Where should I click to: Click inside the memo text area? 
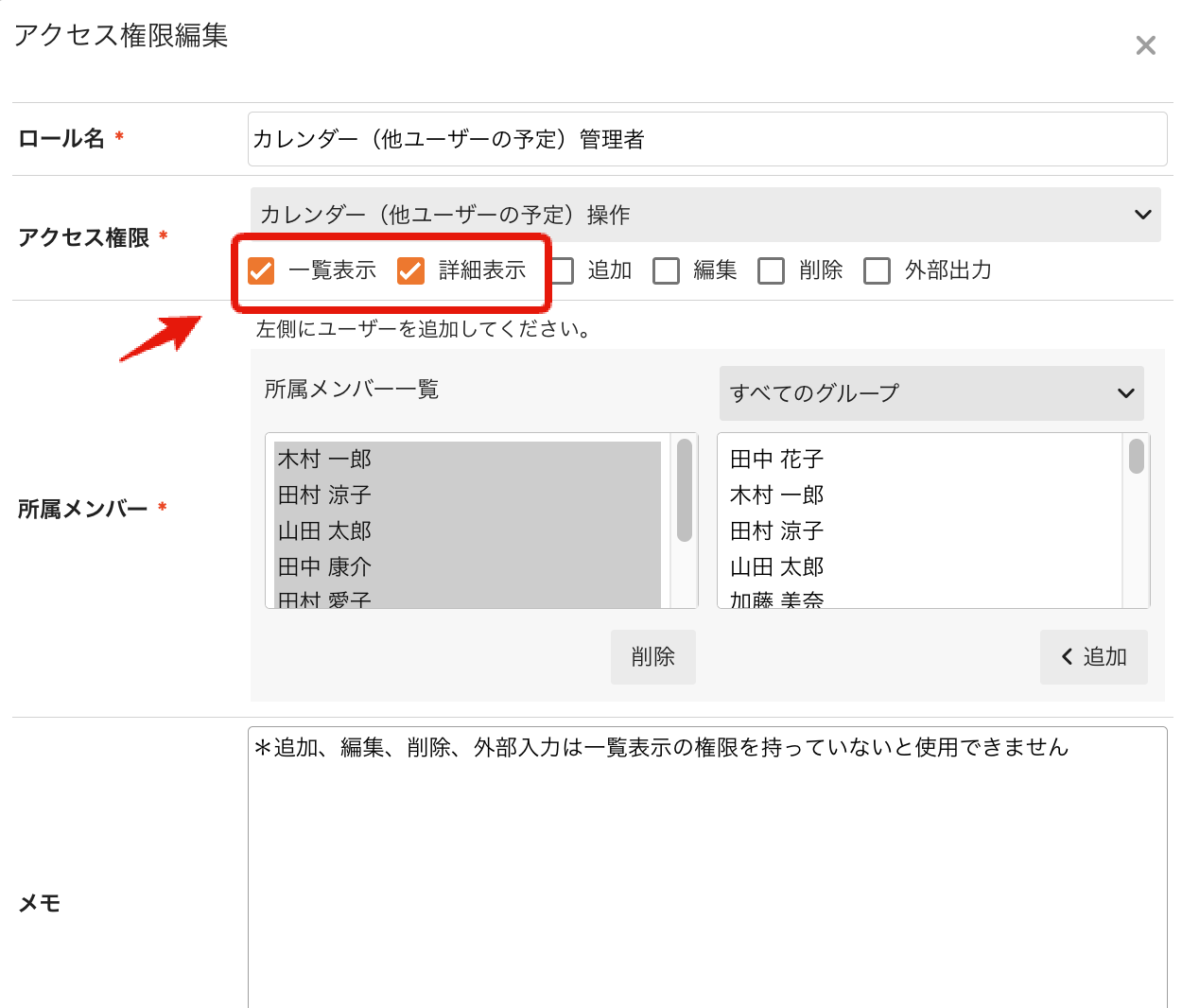(x=706, y=870)
